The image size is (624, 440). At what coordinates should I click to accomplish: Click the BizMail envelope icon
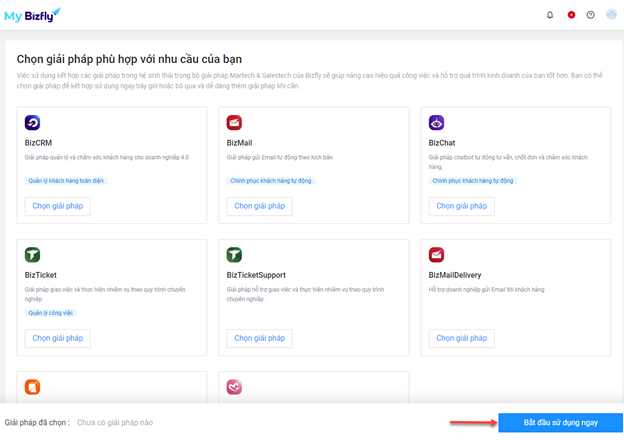tap(234, 123)
